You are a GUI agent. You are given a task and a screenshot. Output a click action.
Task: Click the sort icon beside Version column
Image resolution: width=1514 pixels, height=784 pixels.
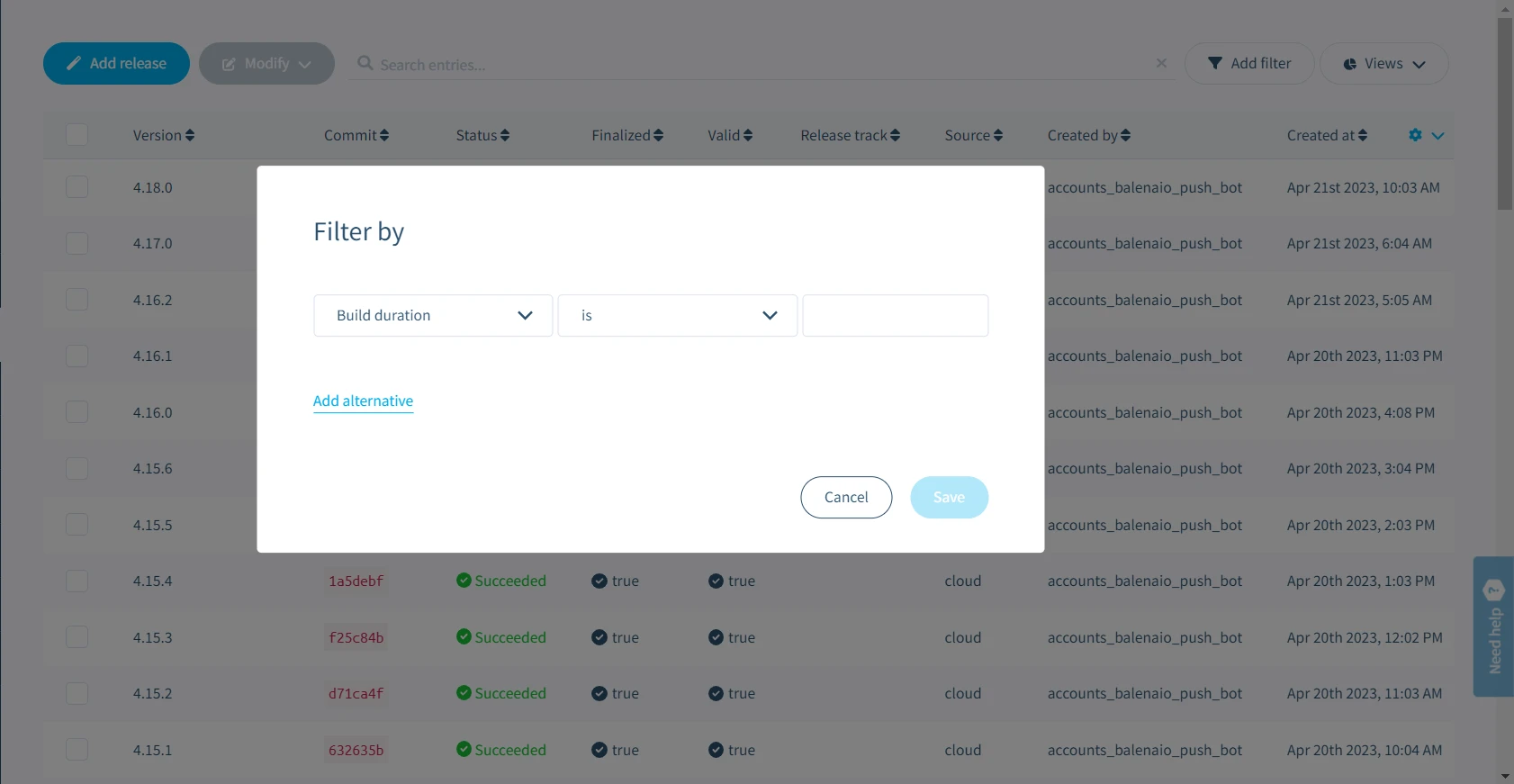point(190,136)
